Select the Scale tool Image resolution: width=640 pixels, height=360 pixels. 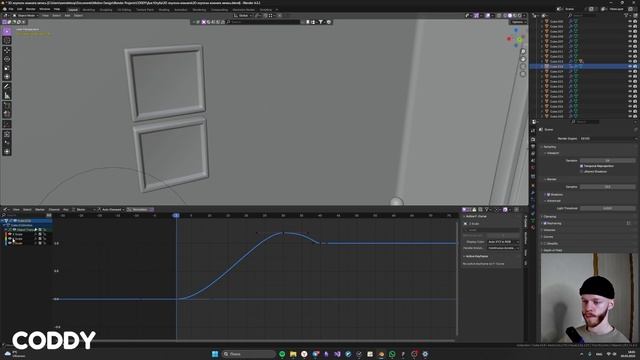(7, 68)
